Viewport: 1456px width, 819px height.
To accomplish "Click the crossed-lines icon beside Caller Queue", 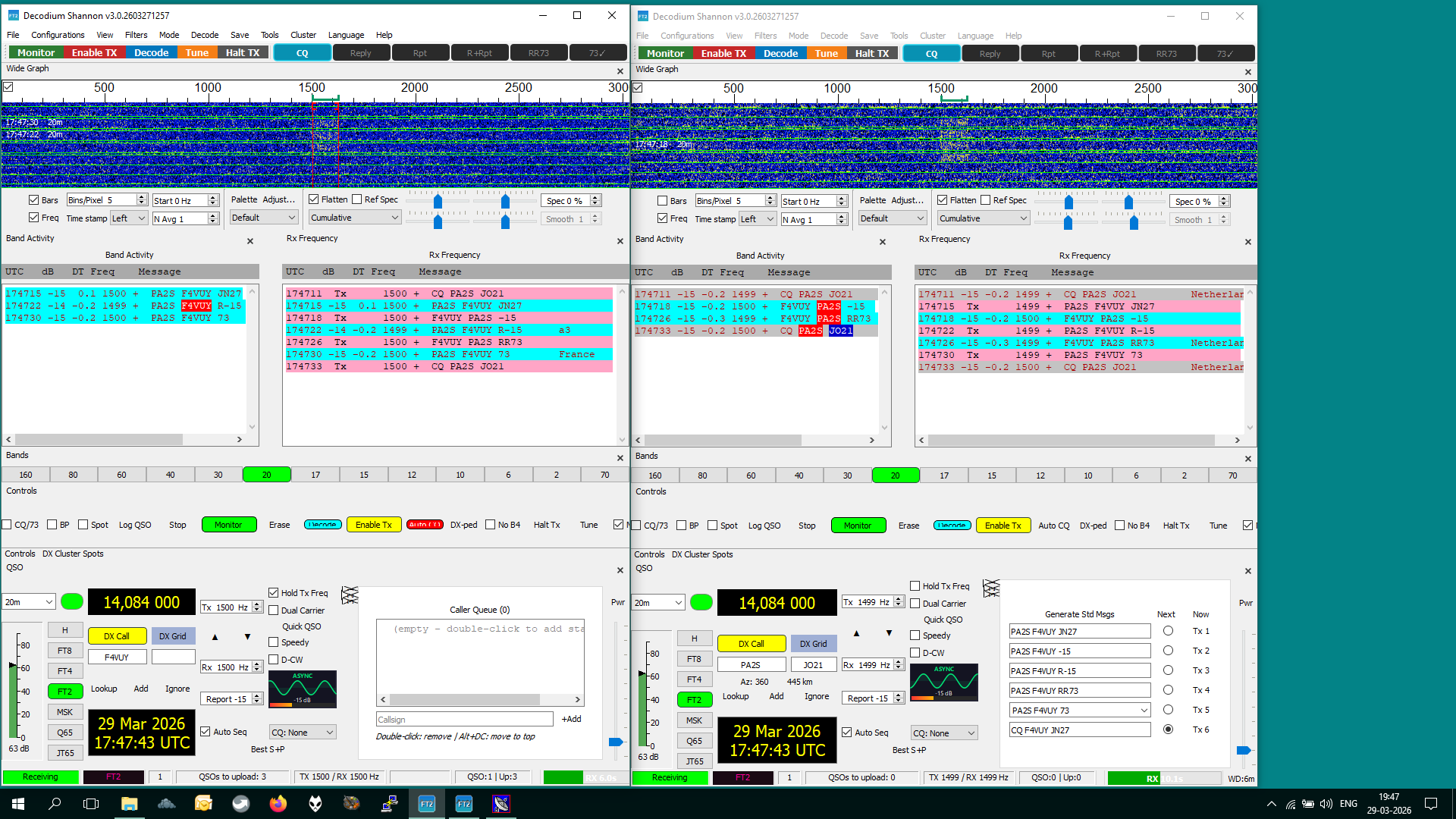I will [x=350, y=595].
